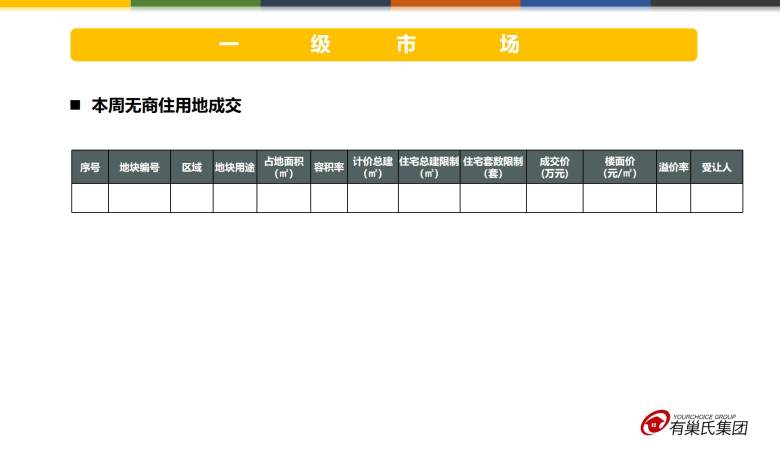
Task: Click the empty cell under 成交价
Action: pyautogui.click(x=555, y=198)
